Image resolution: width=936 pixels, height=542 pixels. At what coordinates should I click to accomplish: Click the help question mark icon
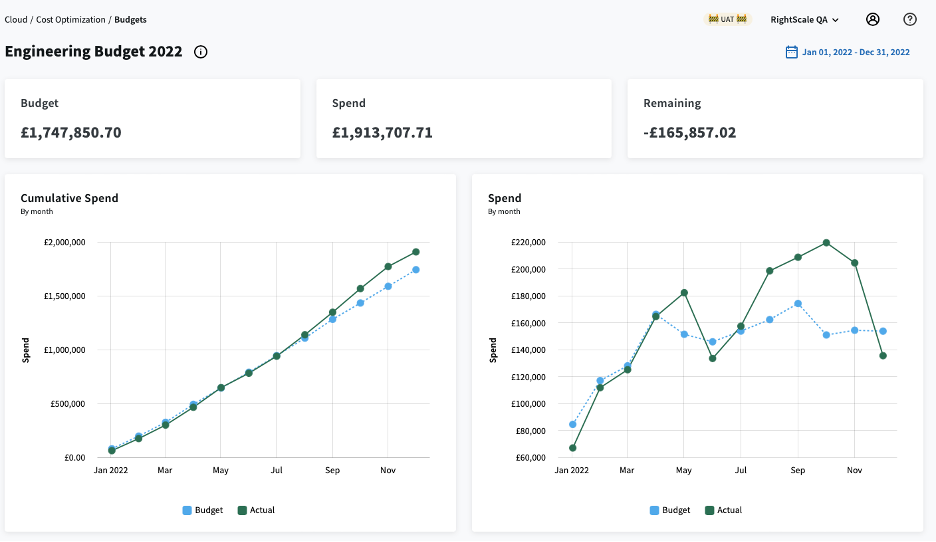pyautogui.click(x=909, y=19)
